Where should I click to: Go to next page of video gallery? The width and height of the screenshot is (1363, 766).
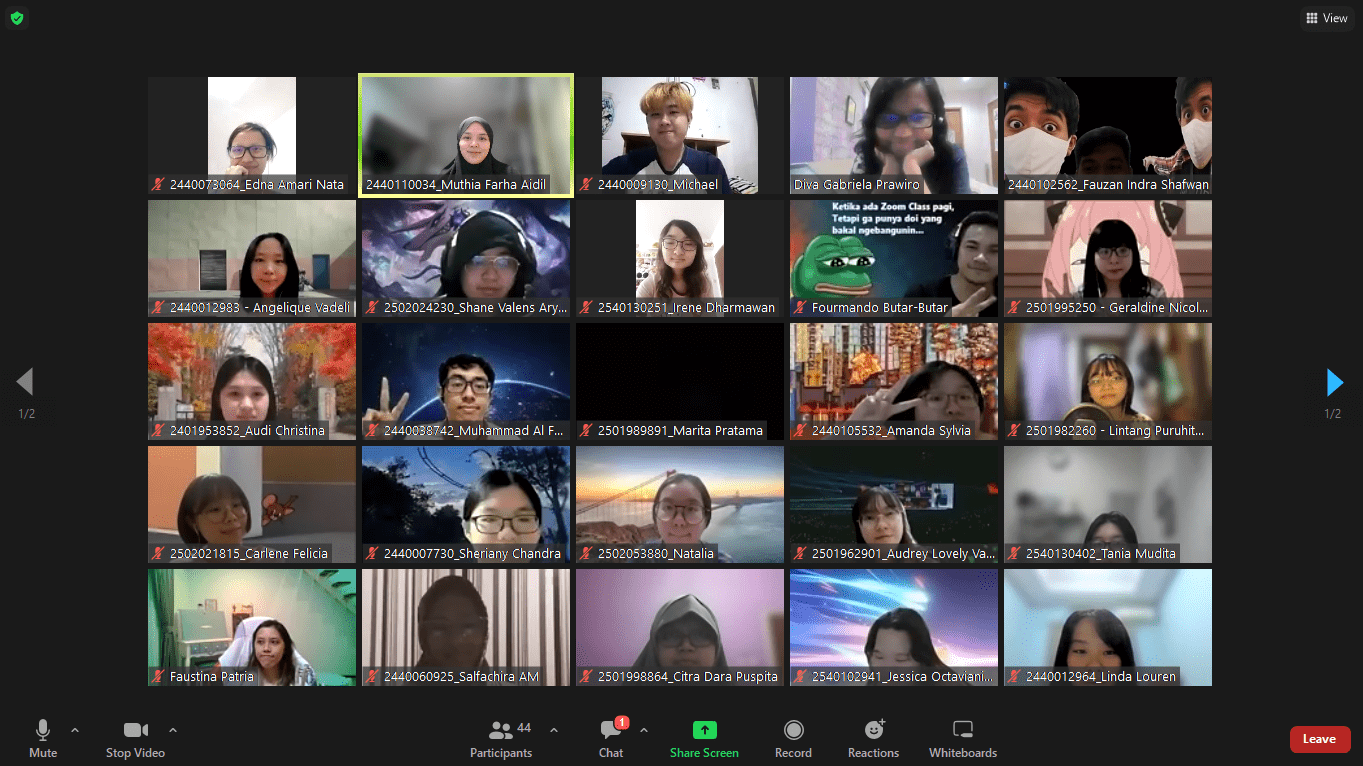1334,382
